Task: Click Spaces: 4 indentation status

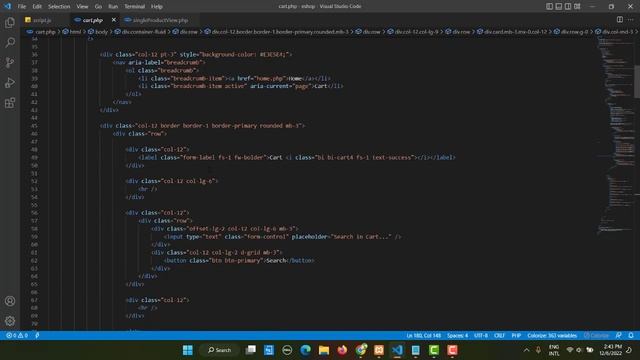Action: [x=457, y=335]
